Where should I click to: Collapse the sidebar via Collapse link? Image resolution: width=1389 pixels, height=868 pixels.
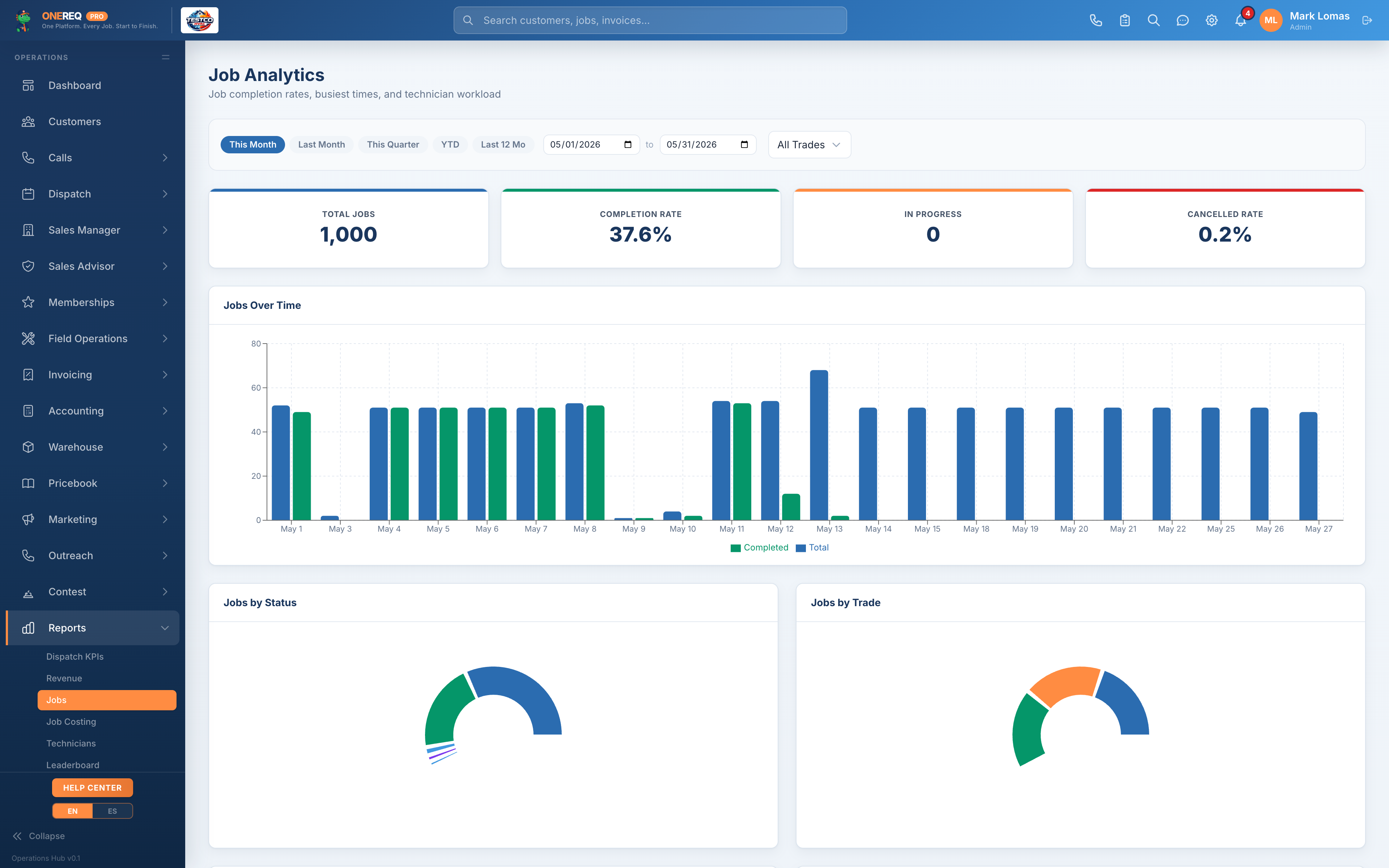pyautogui.click(x=39, y=837)
